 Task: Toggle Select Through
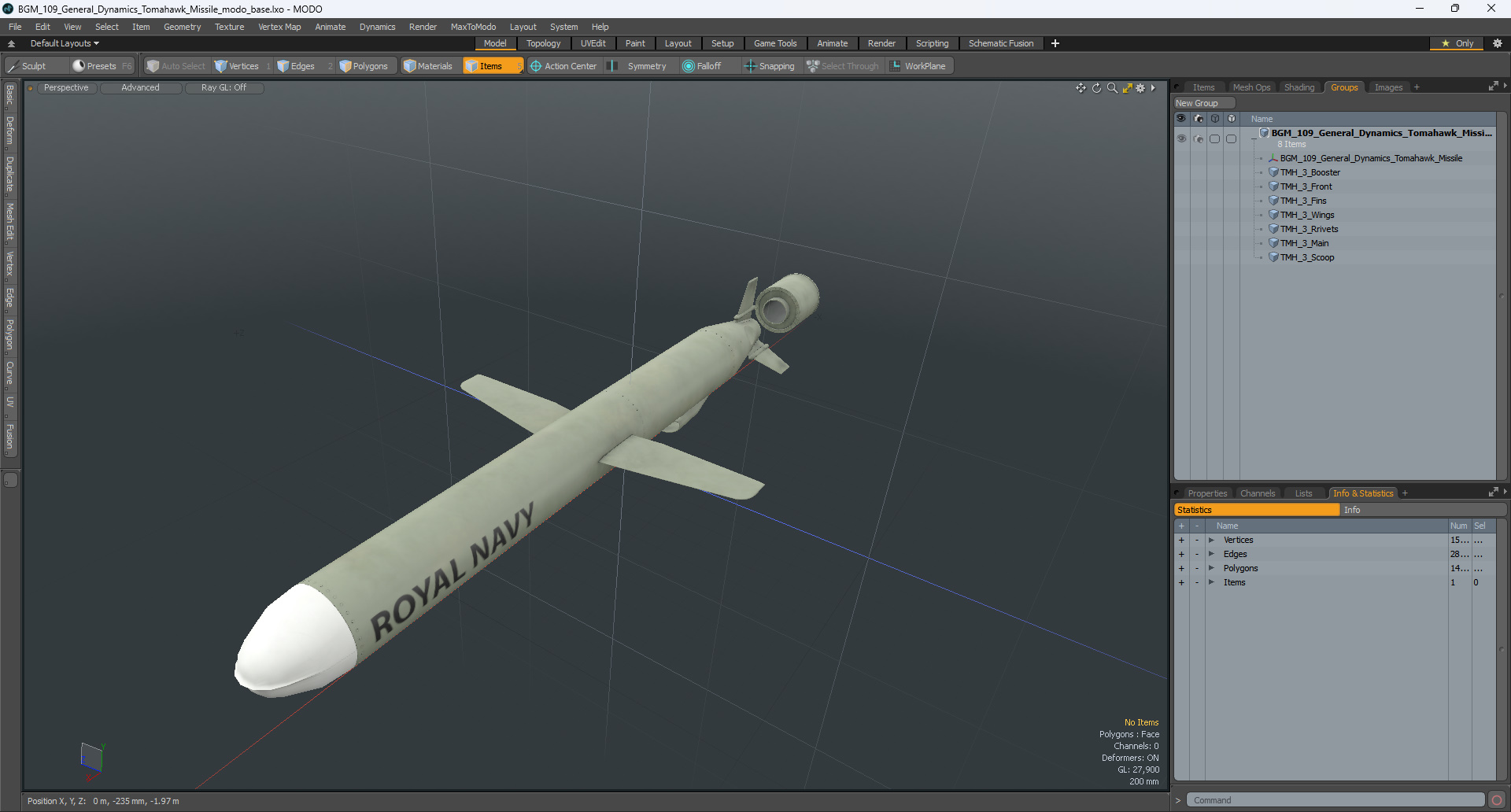[x=843, y=66]
